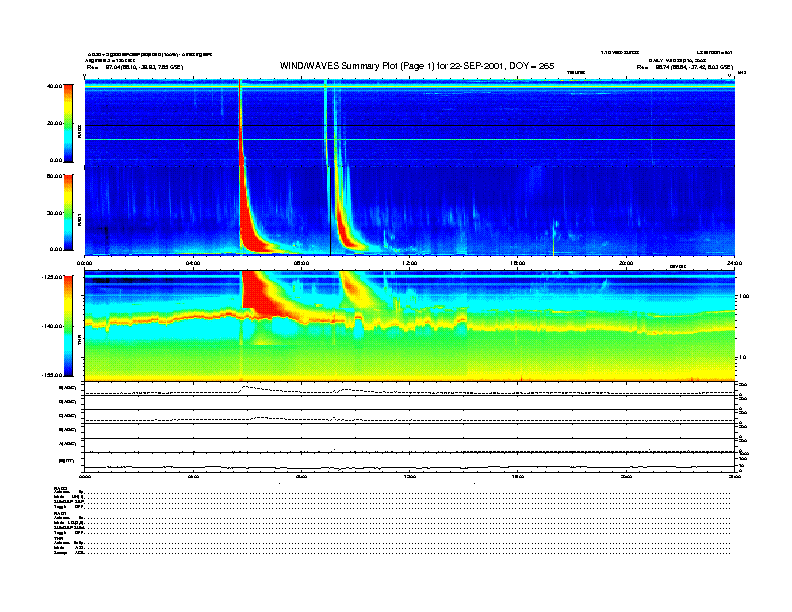Click the |B| (nT) line plot label
This screenshot has height=612, width=792.
(67, 461)
